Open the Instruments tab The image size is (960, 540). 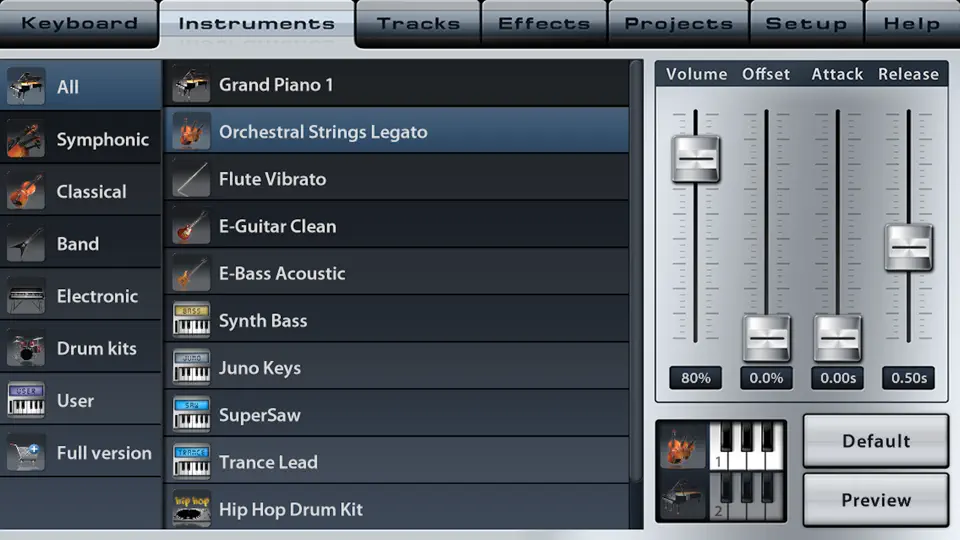point(257,23)
